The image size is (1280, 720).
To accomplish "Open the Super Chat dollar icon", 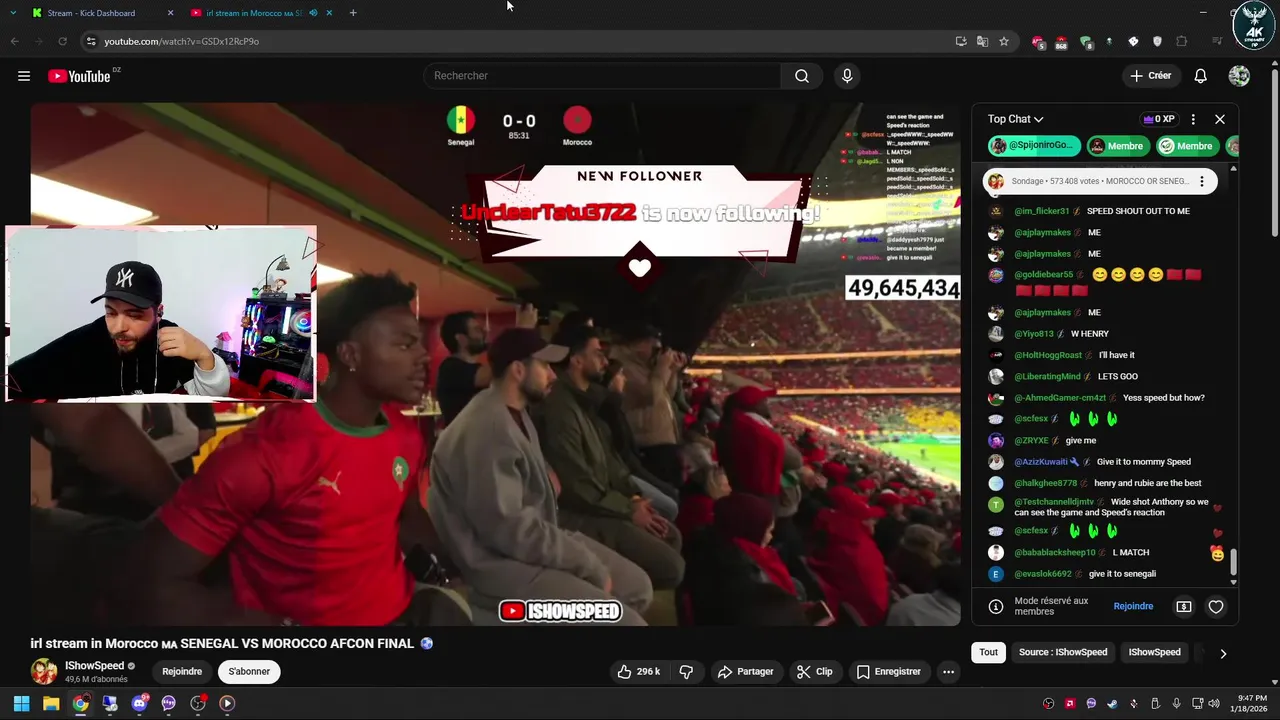I will click(1184, 607).
